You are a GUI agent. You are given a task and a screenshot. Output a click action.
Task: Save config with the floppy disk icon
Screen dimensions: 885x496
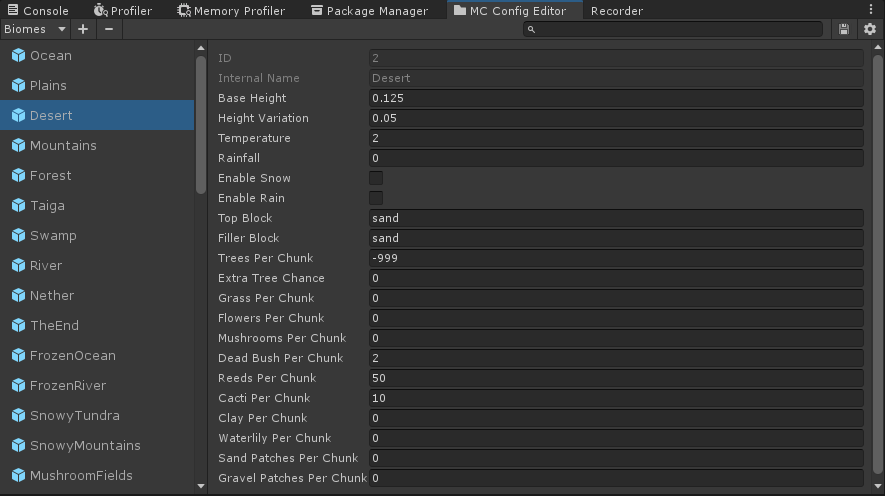coord(844,29)
